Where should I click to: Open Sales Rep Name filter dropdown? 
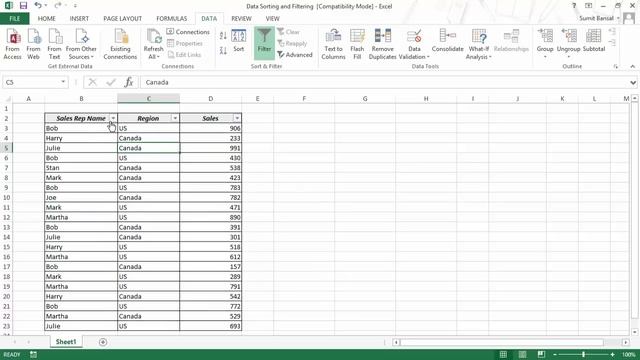113,118
